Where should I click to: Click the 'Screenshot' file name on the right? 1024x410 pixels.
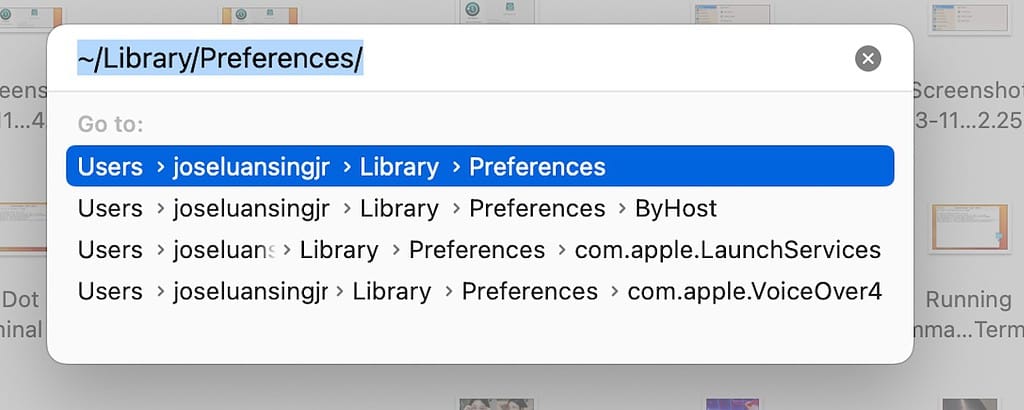click(968, 91)
